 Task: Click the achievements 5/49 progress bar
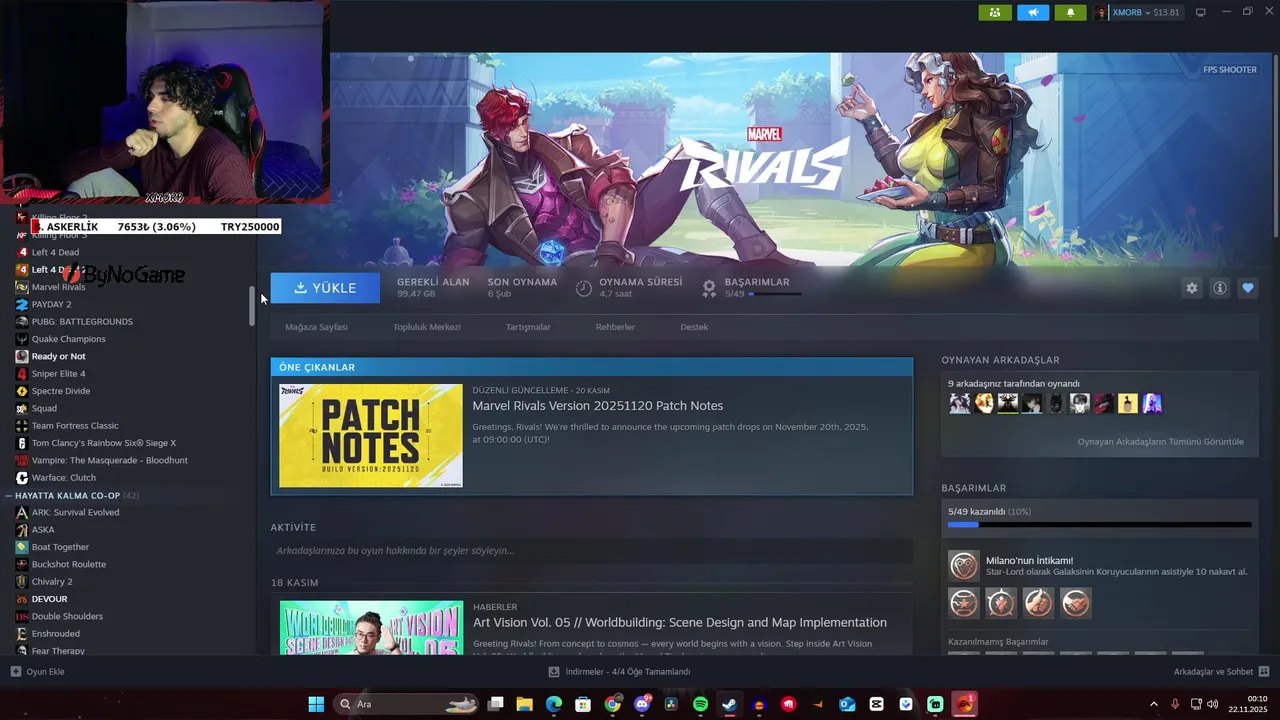pos(1099,524)
